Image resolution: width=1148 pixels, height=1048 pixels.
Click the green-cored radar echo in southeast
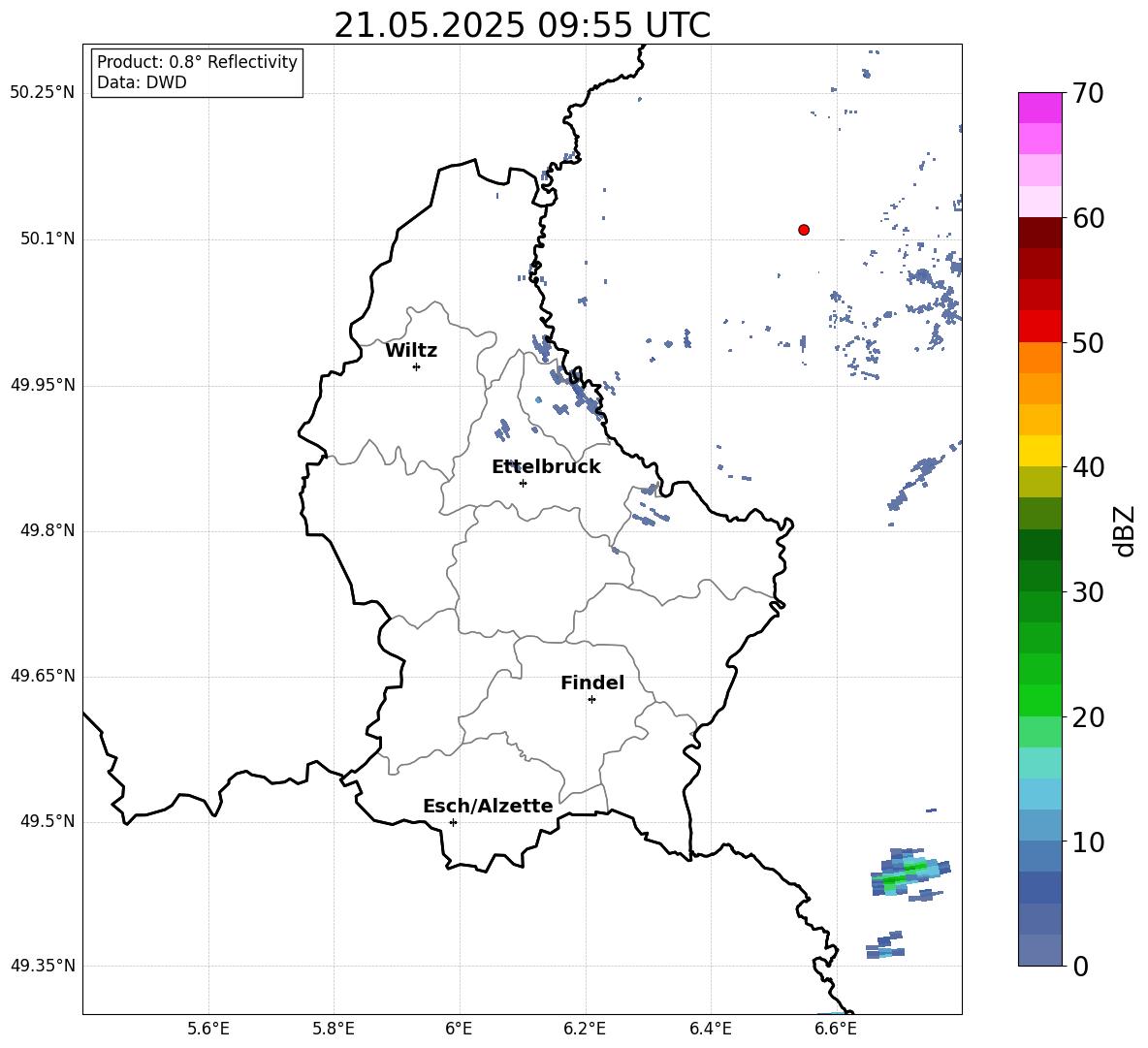909,873
